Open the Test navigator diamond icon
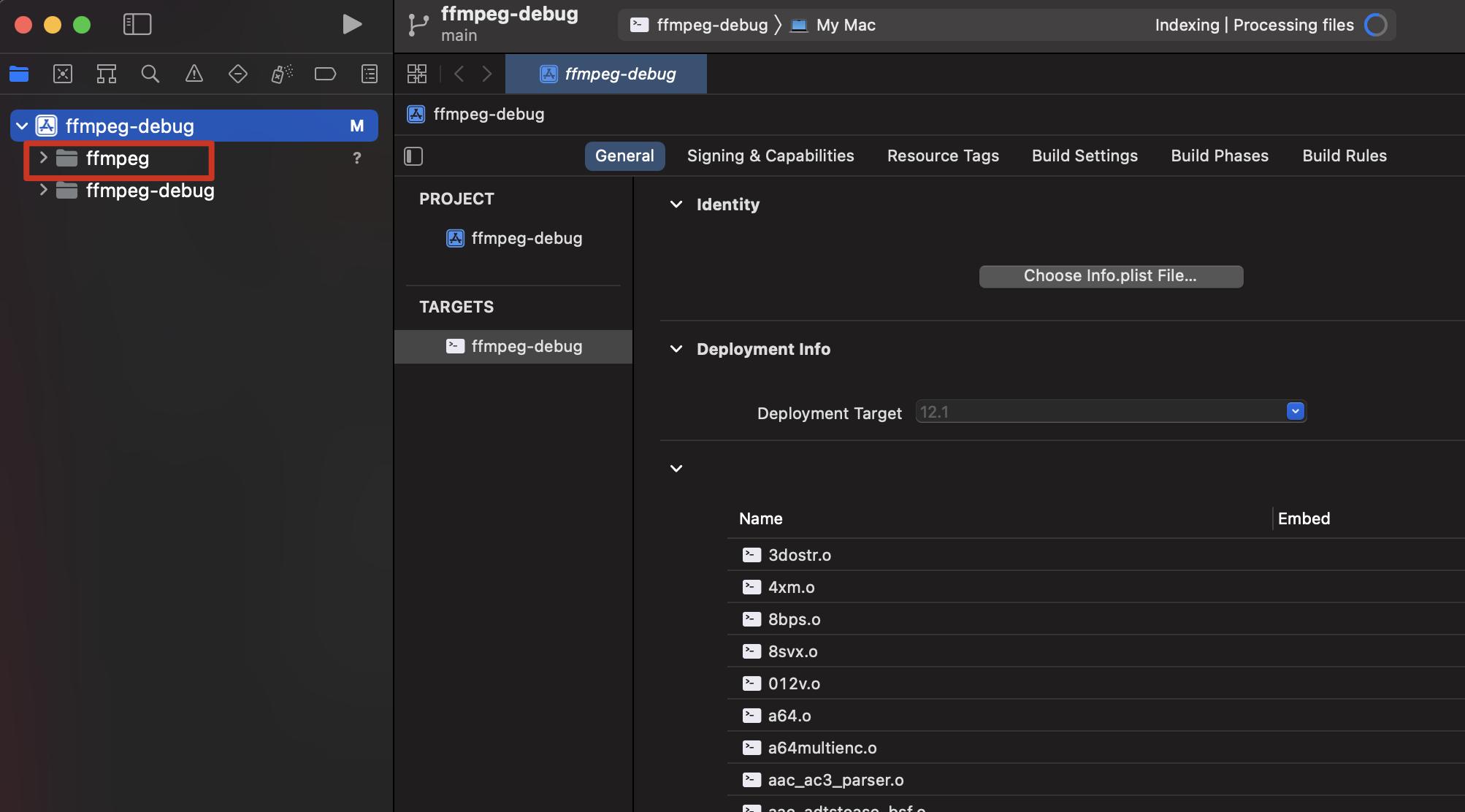The image size is (1465, 812). (x=238, y=74)
